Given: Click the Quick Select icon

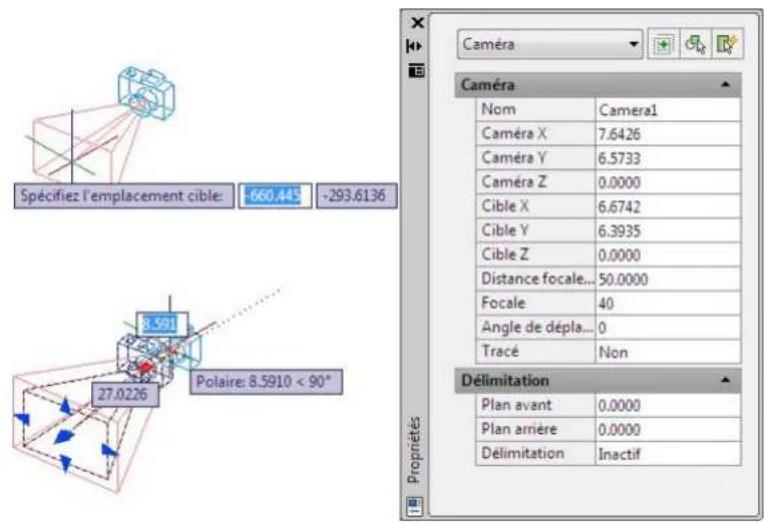Looking at the screenshot, I should coord(727,45).
